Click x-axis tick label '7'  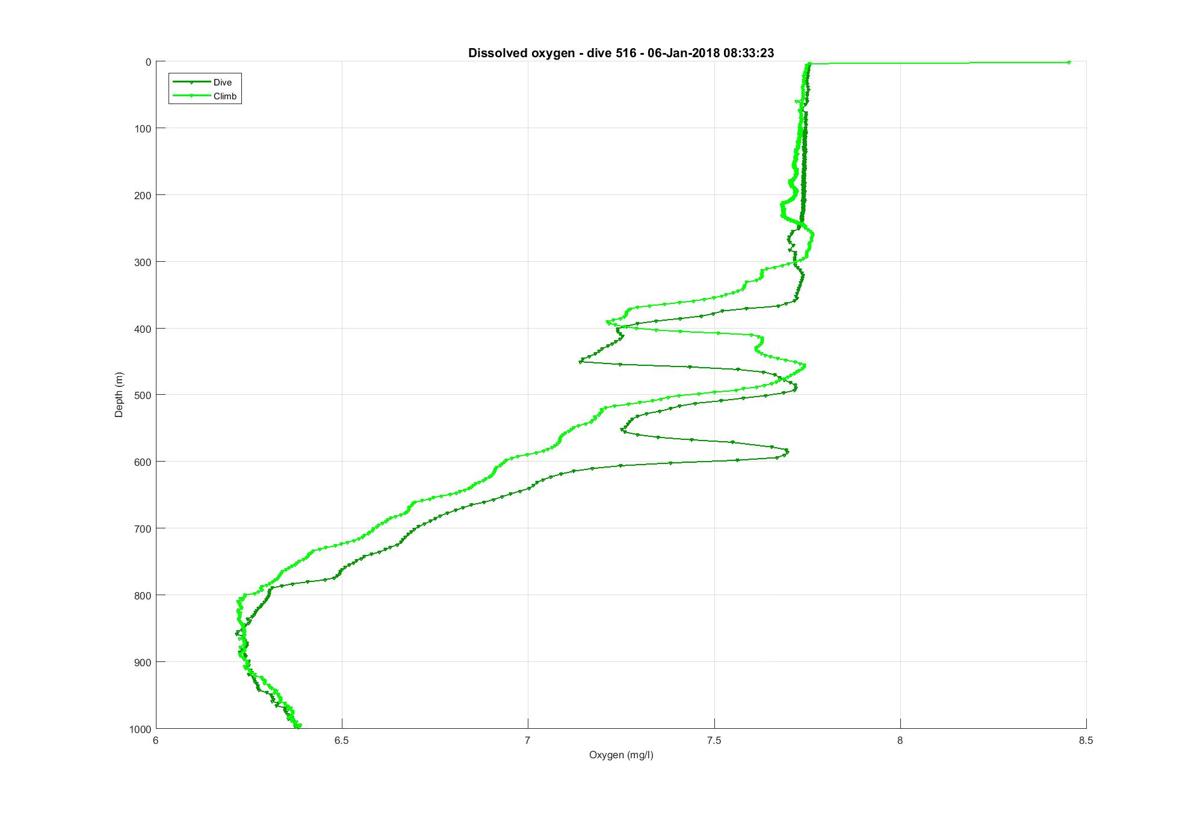pos(528,741)
